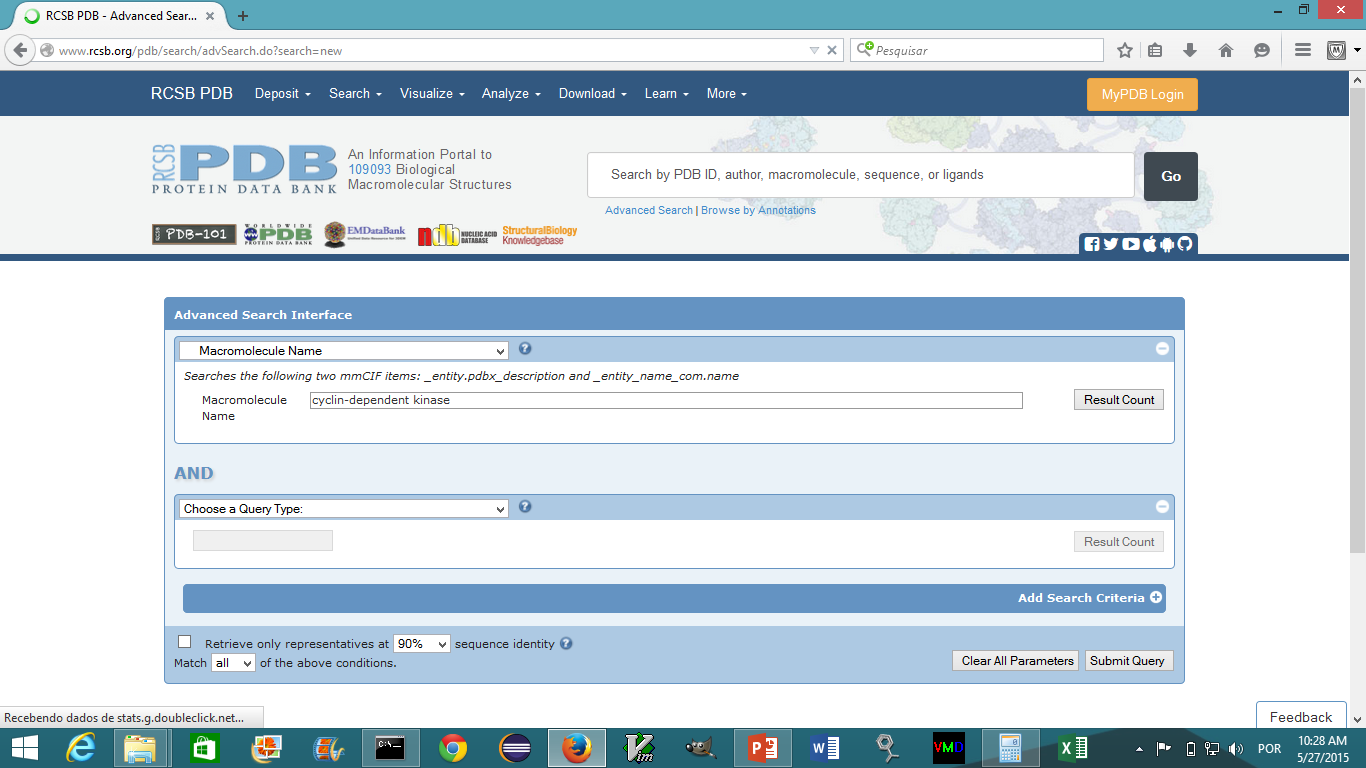This screenshot has width=1366, height=768.
Task: Open the Firefox hamburger menu
Action: [x=1303, y=50]
